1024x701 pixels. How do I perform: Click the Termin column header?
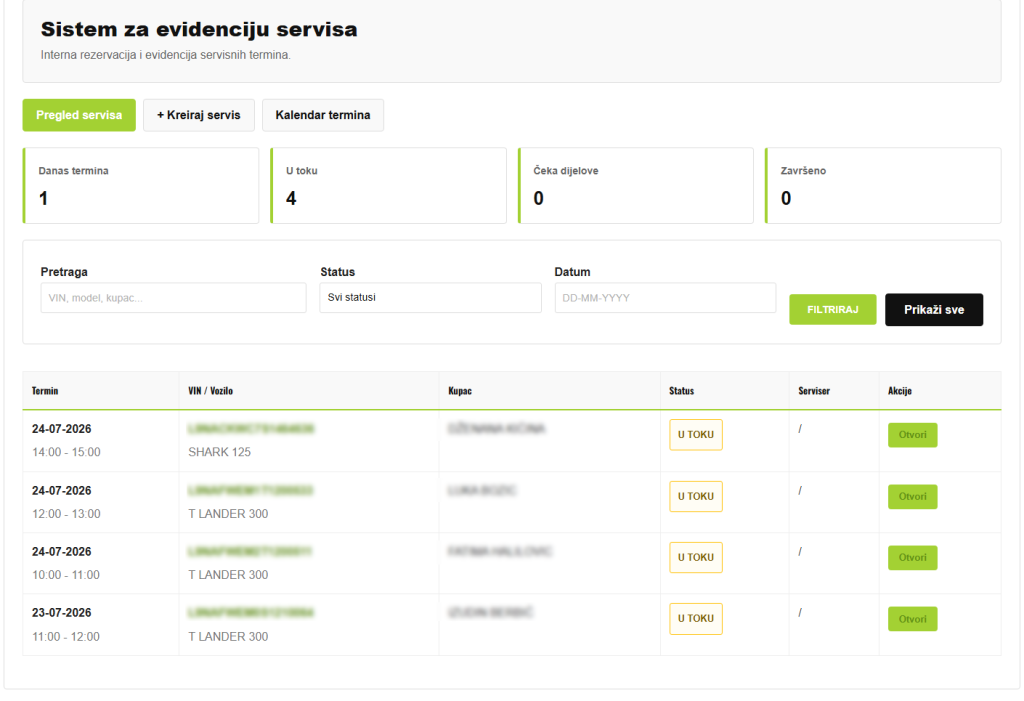(45, 391)
